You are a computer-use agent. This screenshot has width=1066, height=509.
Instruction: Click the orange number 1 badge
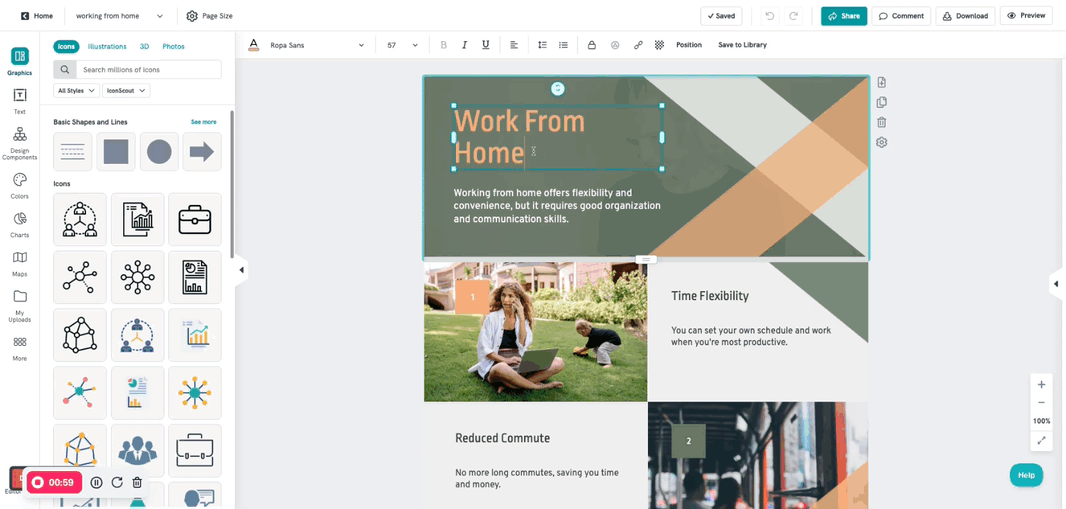pyautogui.click(x=472, y=297)
